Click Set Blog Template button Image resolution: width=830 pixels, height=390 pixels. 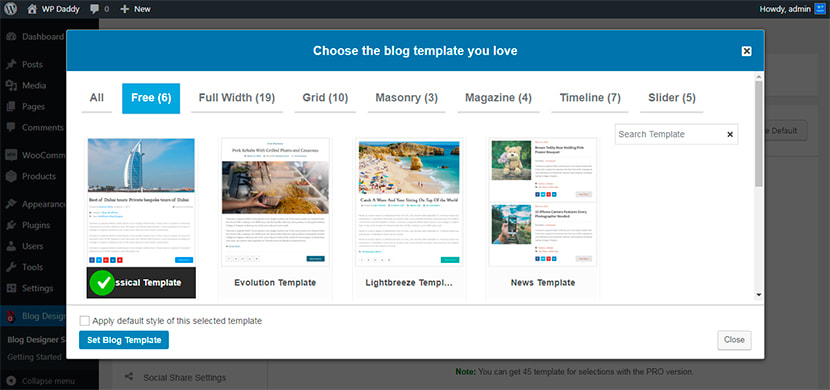(x=124, y=340)
